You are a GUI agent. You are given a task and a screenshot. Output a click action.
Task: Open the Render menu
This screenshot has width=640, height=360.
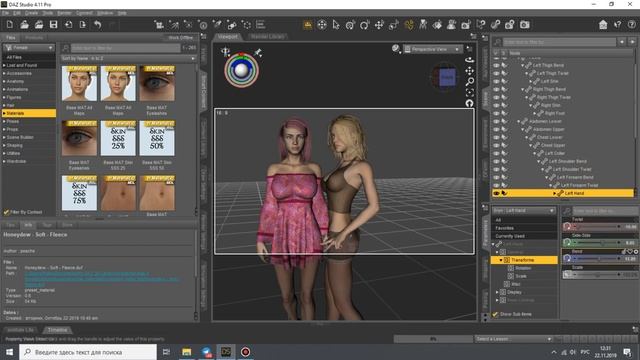(x=64, y=13)
